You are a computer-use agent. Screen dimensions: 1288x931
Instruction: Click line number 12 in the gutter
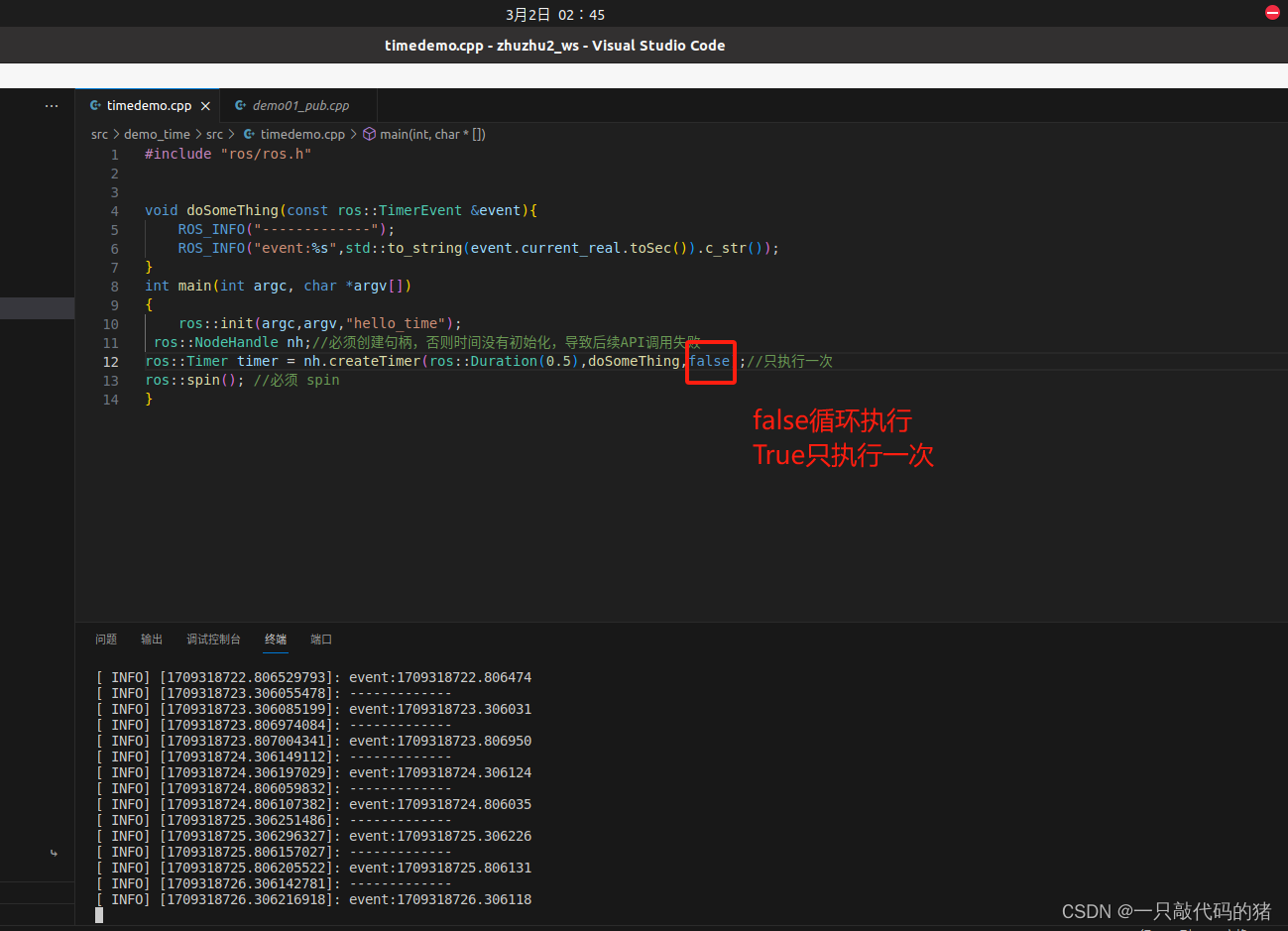pyautogui.click(x=111, y=362)
